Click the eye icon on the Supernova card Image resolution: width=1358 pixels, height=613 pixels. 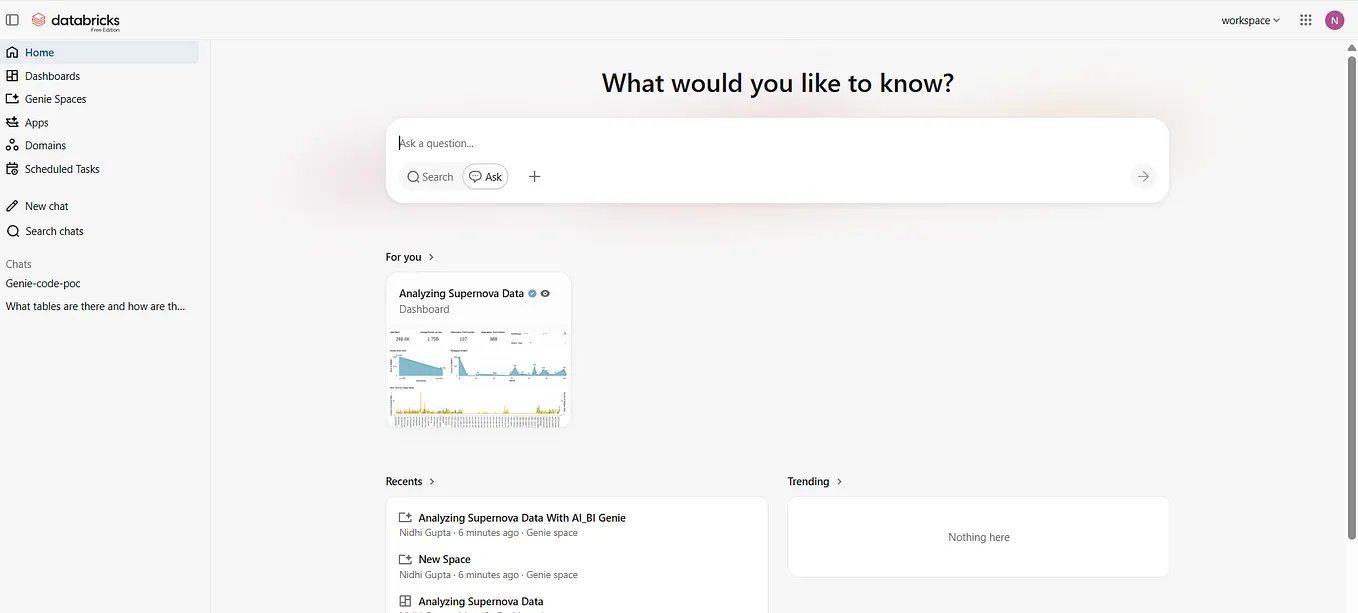pos(545,294)
